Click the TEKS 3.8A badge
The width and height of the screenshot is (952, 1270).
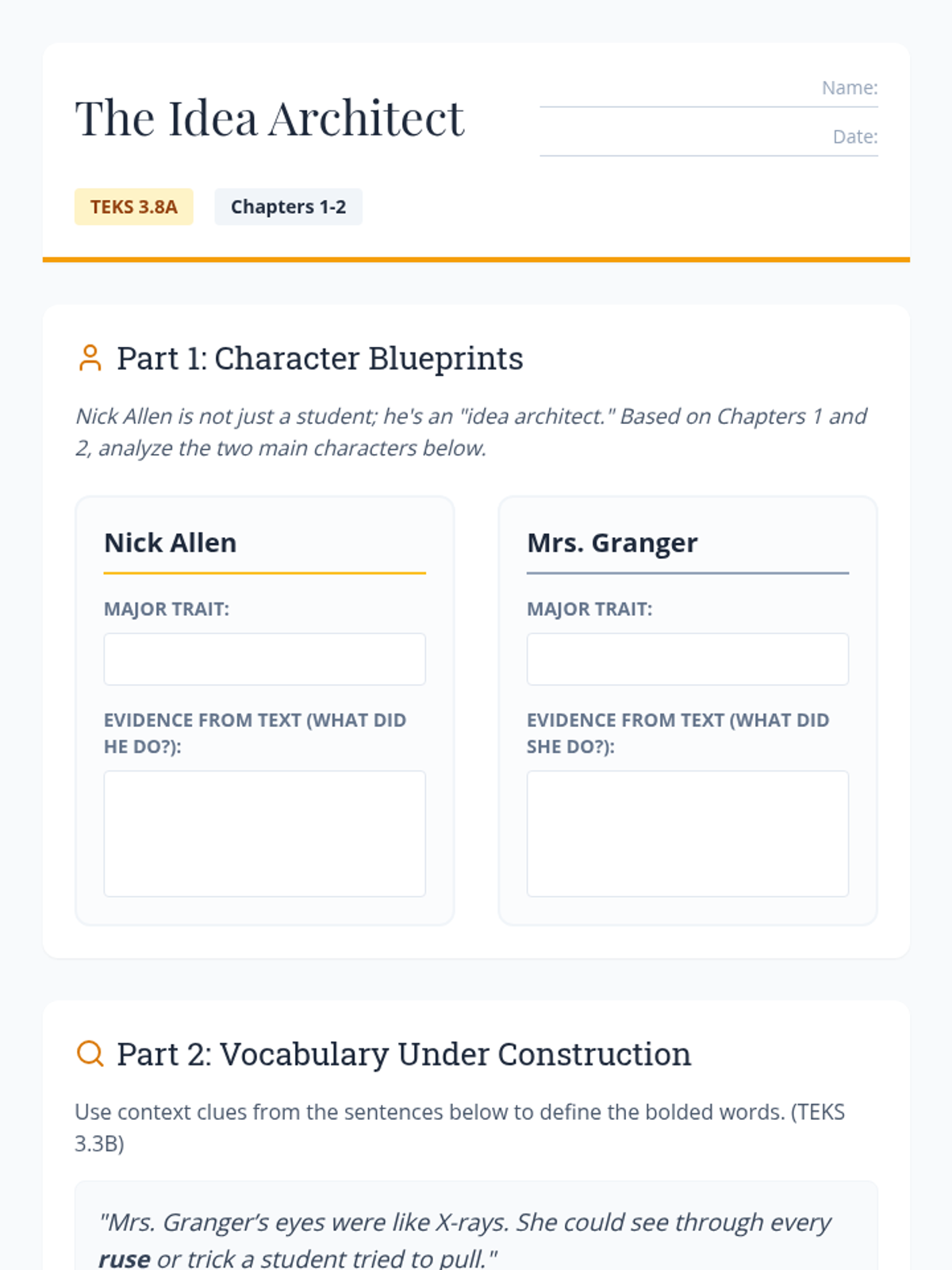134,207
